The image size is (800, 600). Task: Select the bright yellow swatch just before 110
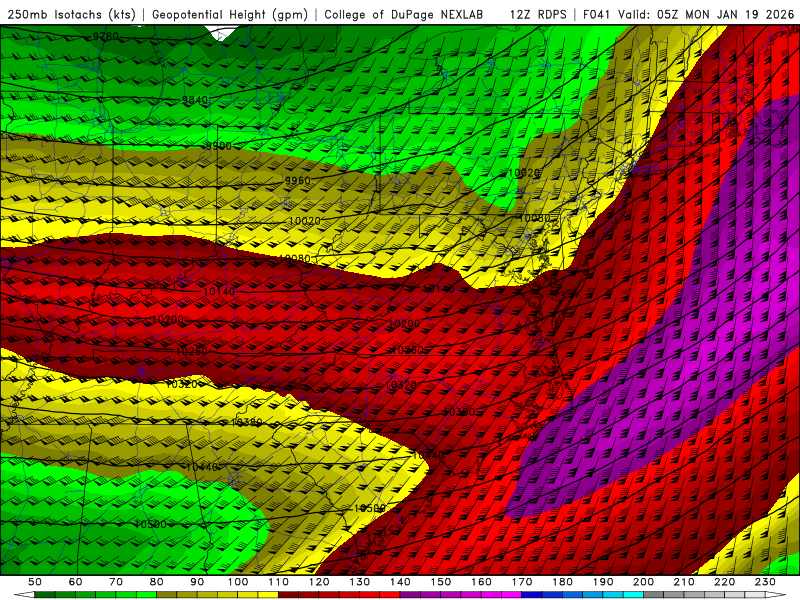pyautogui.click(x=268, y=595)
